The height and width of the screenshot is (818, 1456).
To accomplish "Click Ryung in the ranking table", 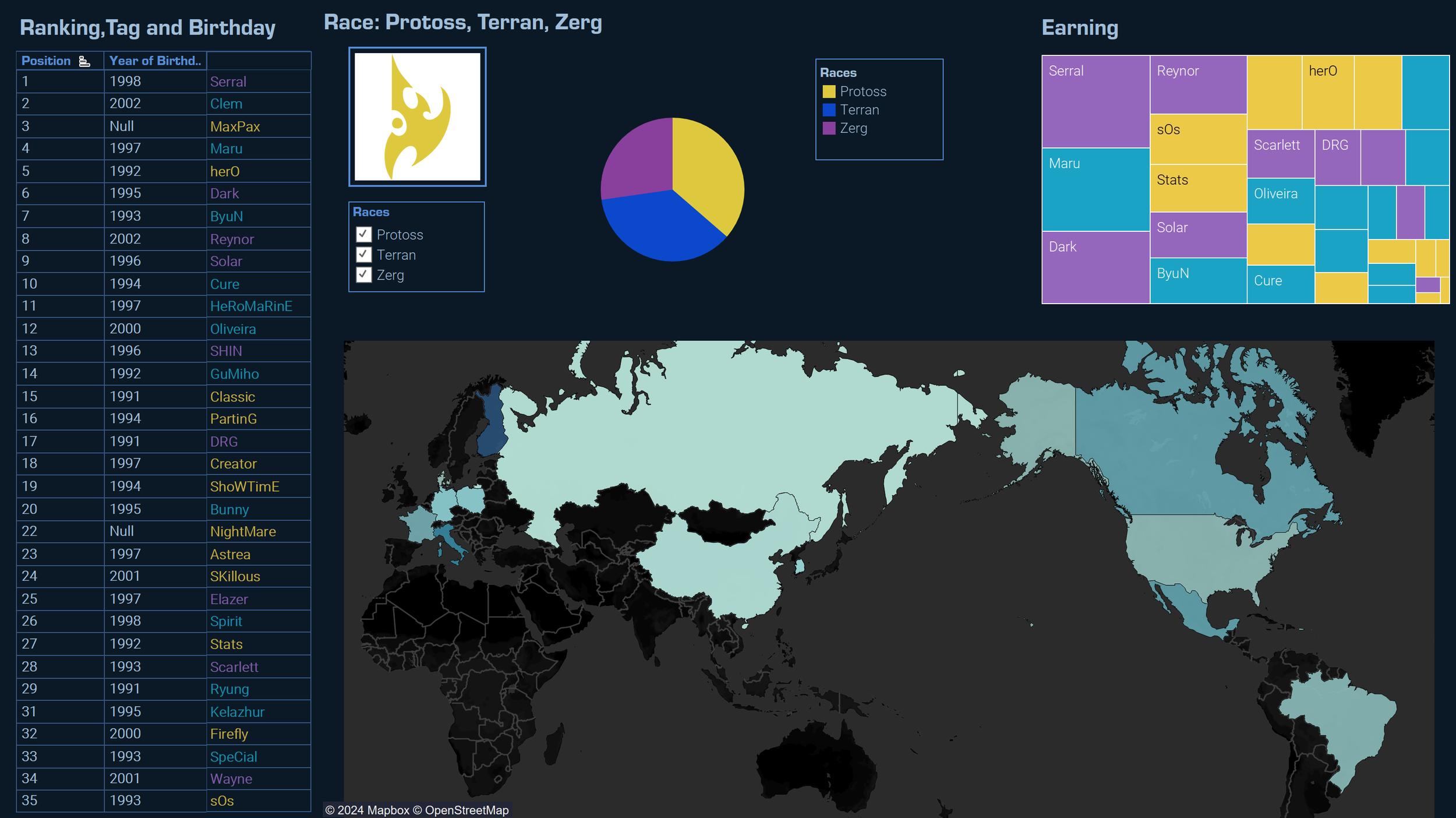I will point(229,689).
